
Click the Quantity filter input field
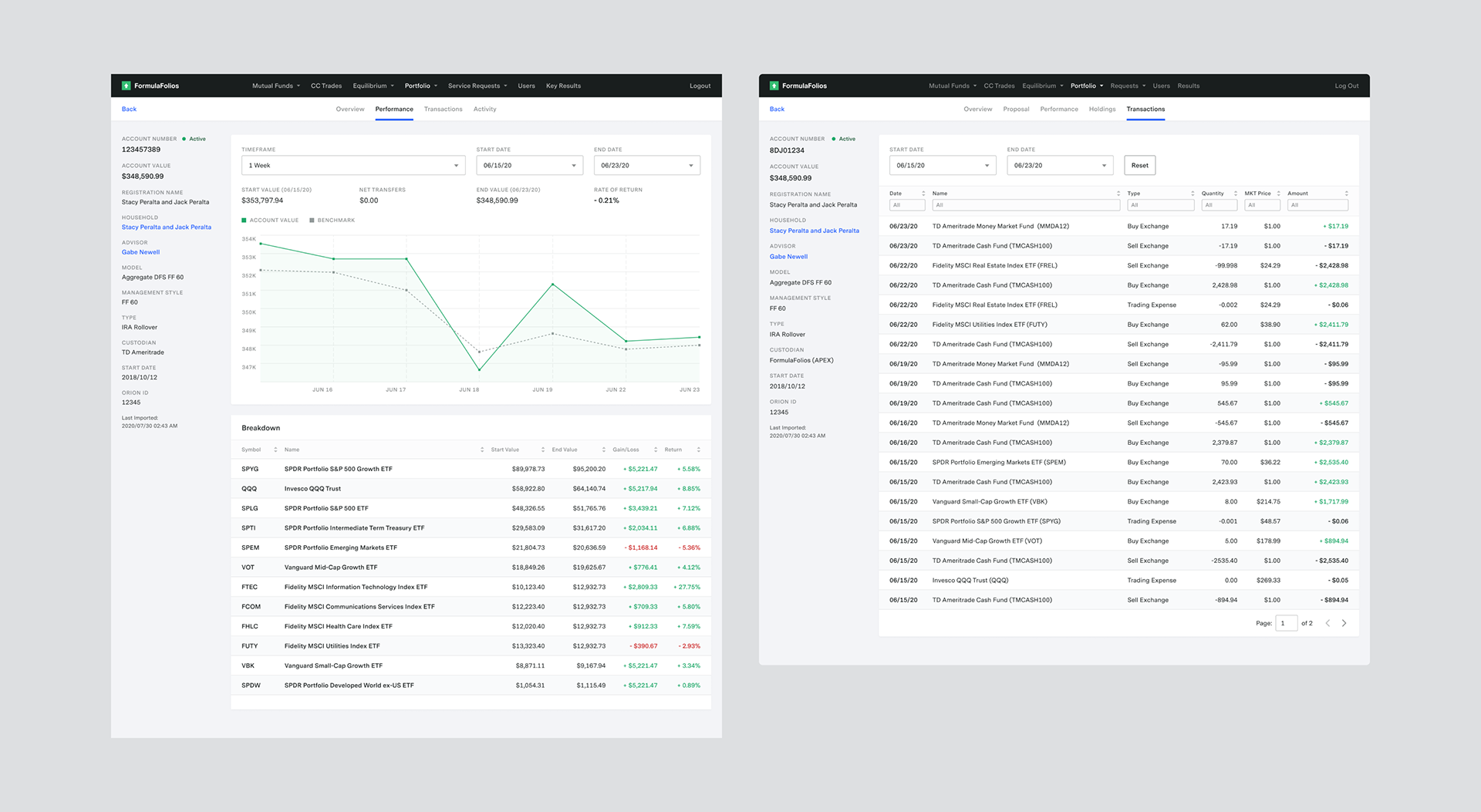coord(1220,205)
